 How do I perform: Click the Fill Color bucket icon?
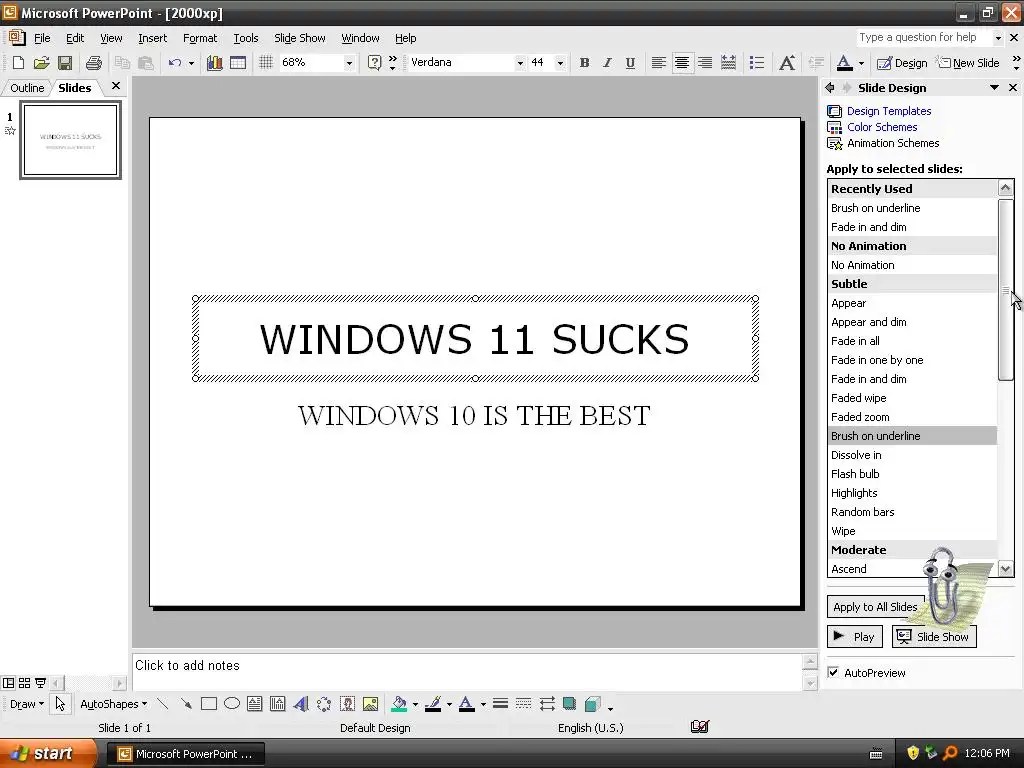pos(399,704)
